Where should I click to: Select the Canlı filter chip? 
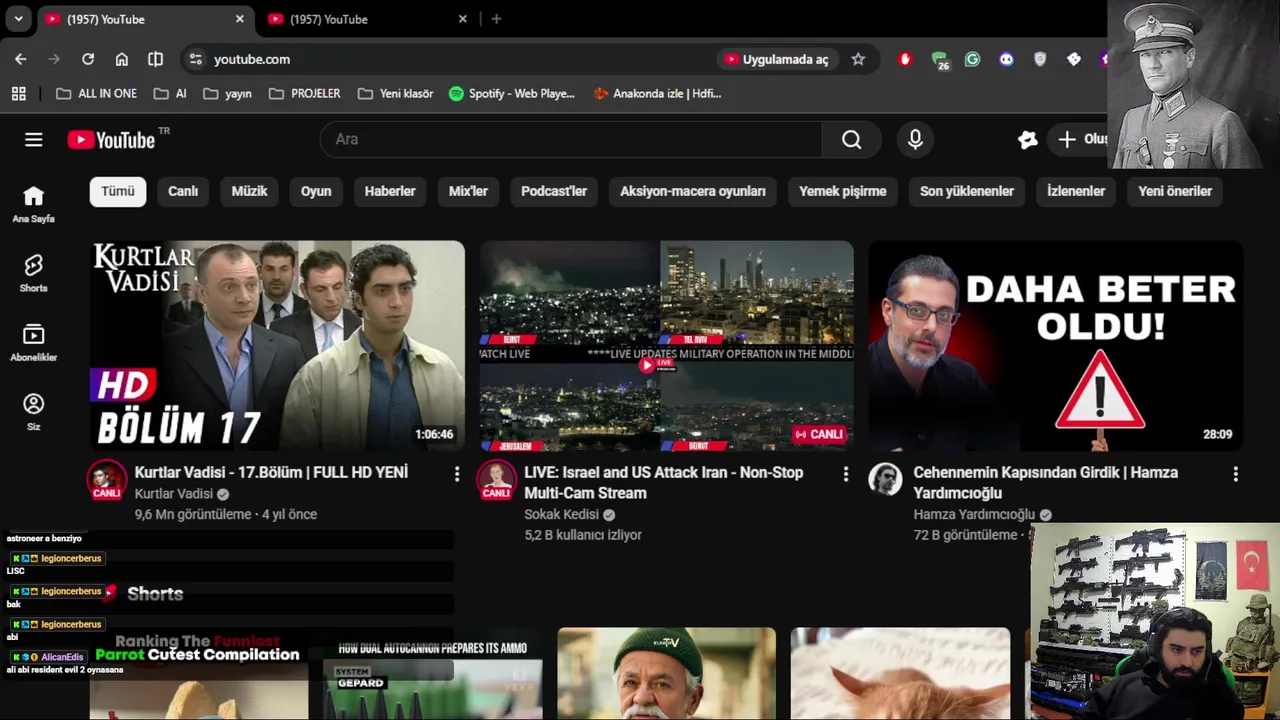coord(183,191)
